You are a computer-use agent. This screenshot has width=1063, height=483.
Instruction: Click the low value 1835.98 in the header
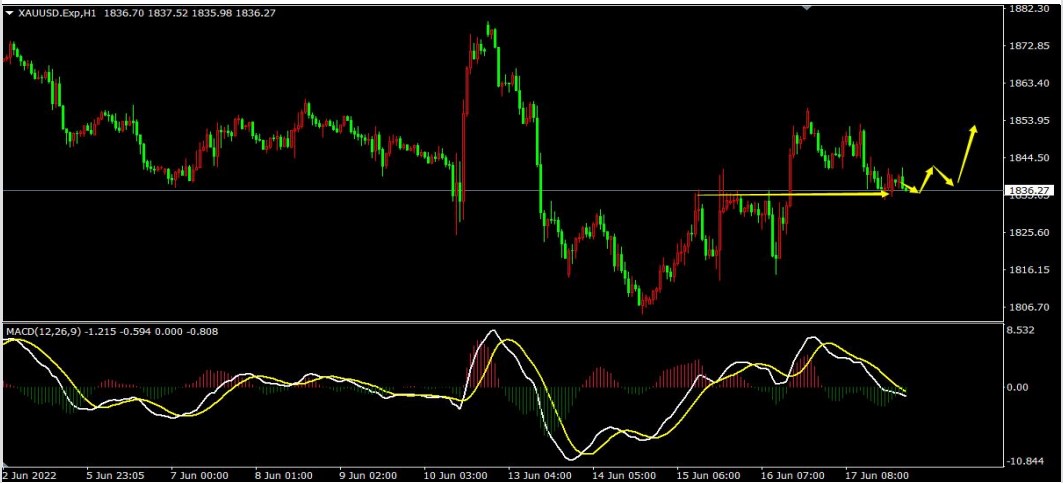click(x=212, y=12)
